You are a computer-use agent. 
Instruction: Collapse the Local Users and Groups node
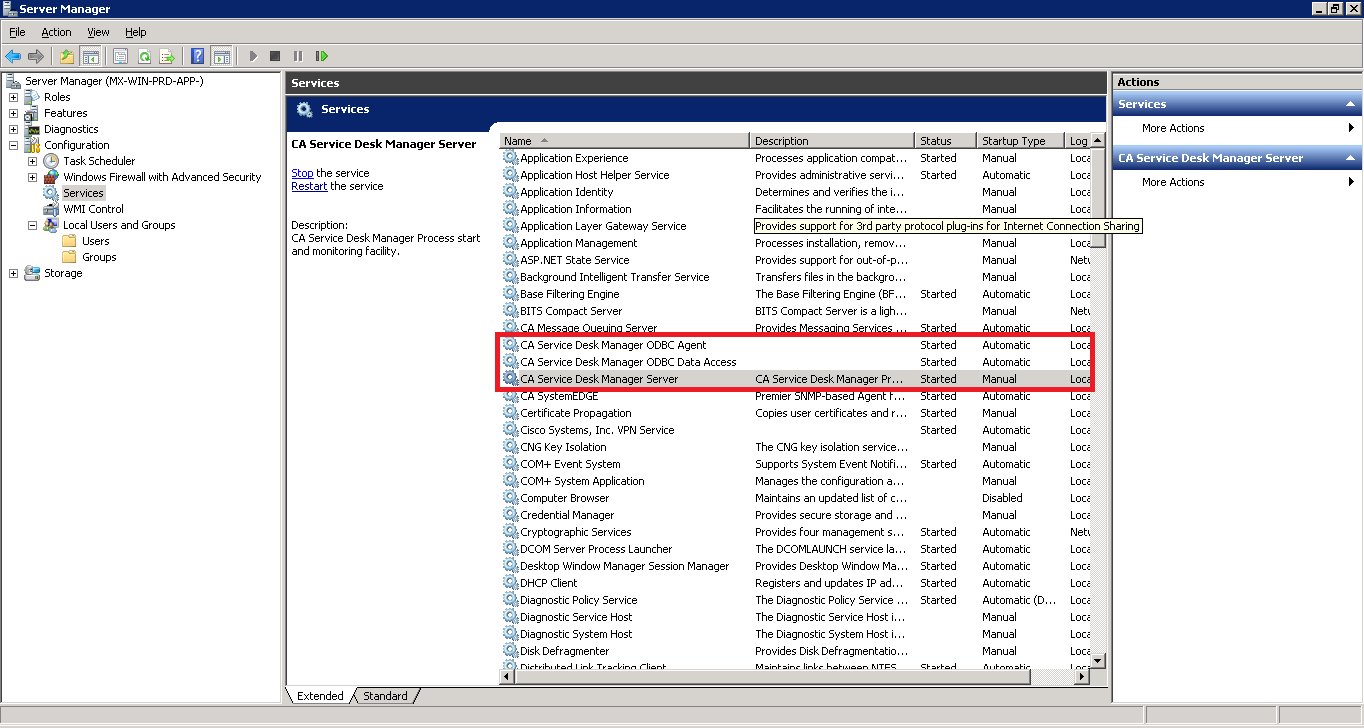32,225
